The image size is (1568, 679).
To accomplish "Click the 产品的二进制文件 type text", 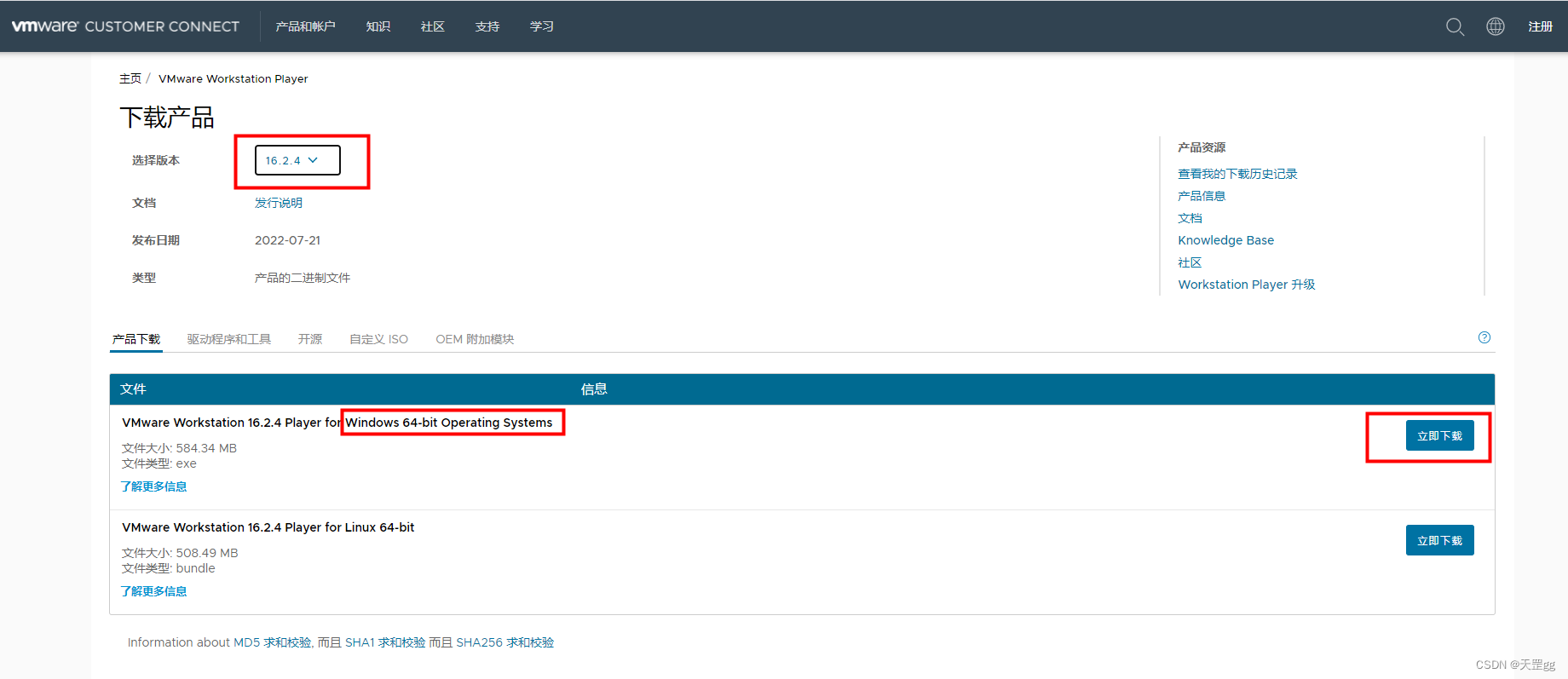I will coord(303,278).
